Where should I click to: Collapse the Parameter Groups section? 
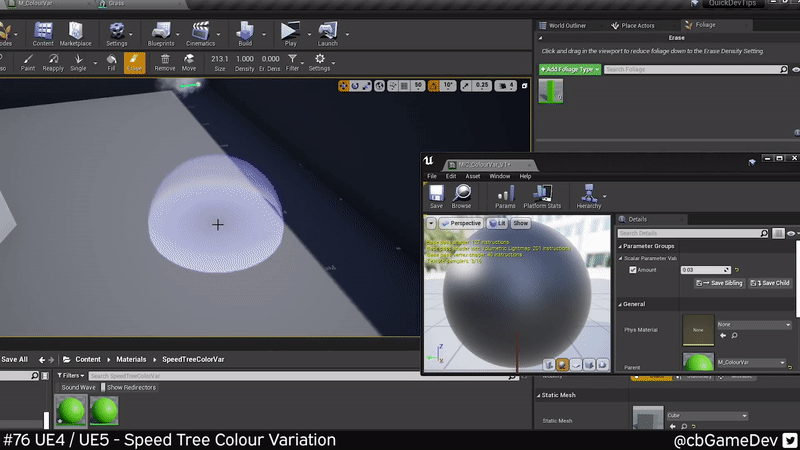(x=620, y=246)
